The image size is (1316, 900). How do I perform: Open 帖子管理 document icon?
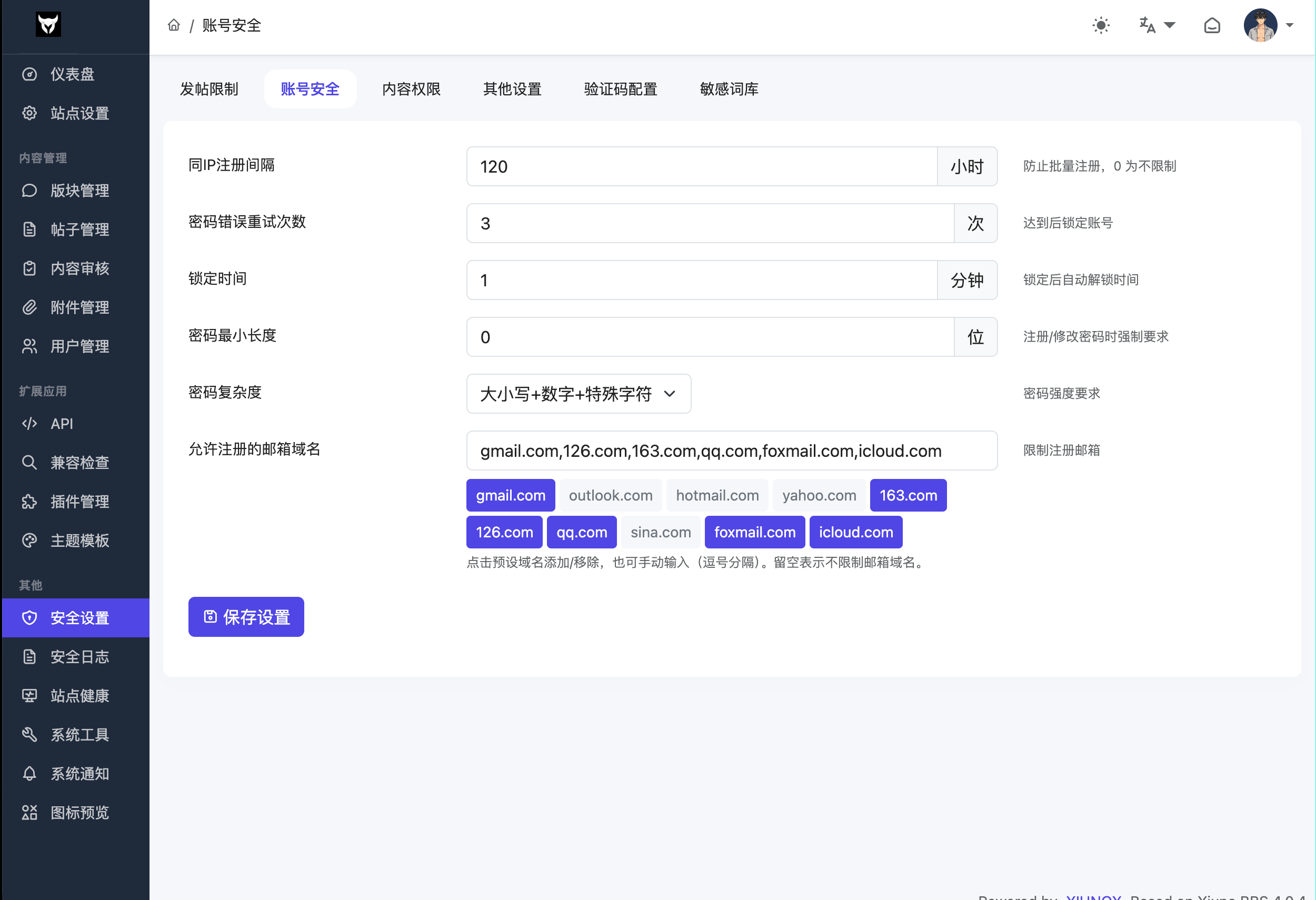[29, 229]
